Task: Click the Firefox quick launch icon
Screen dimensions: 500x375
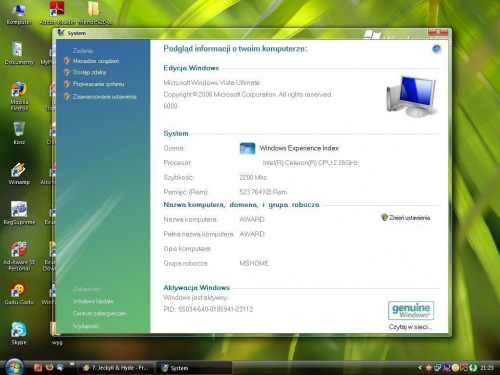Action: [49, 367]
